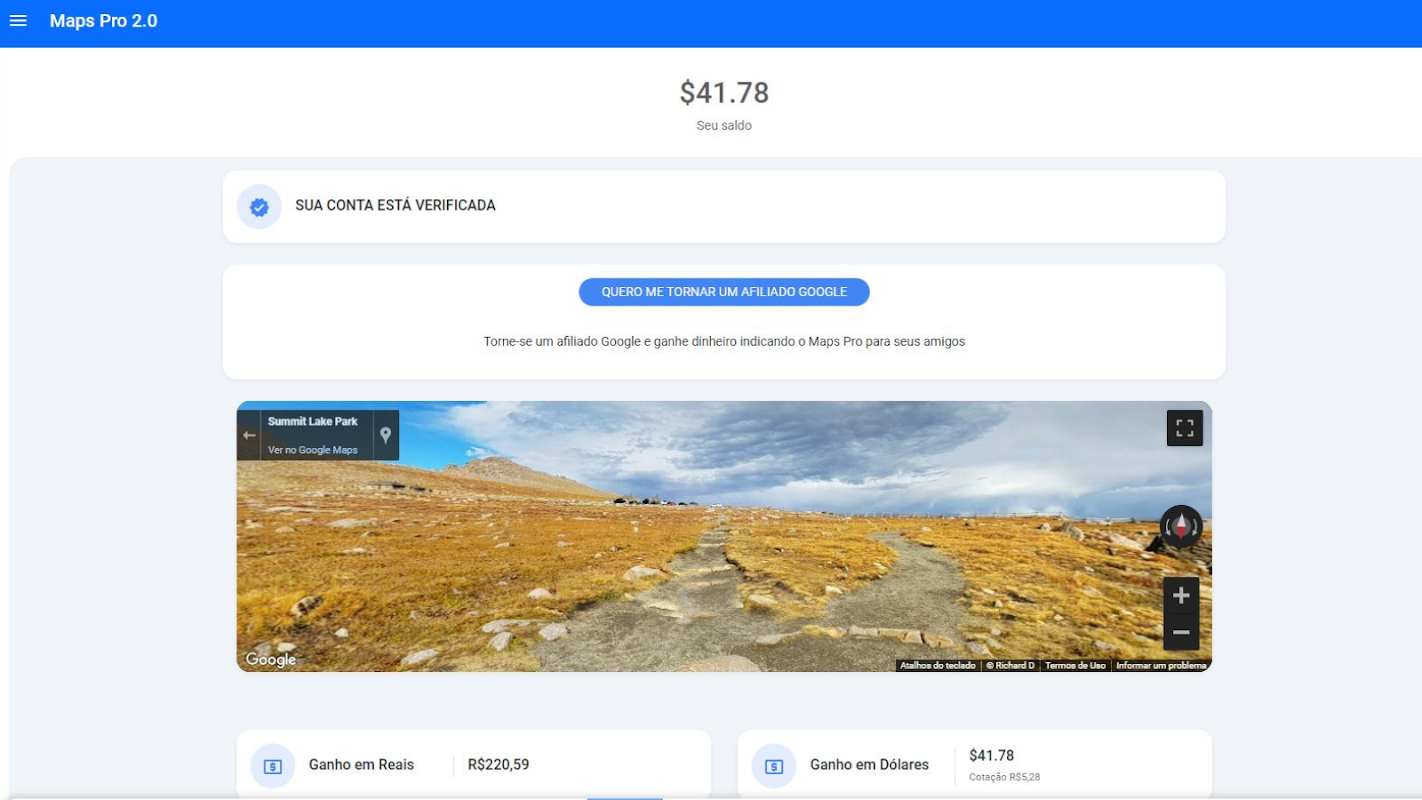Click the verified account badge icon
This screenshot has height=800, width=1422.
pos(259,207)
